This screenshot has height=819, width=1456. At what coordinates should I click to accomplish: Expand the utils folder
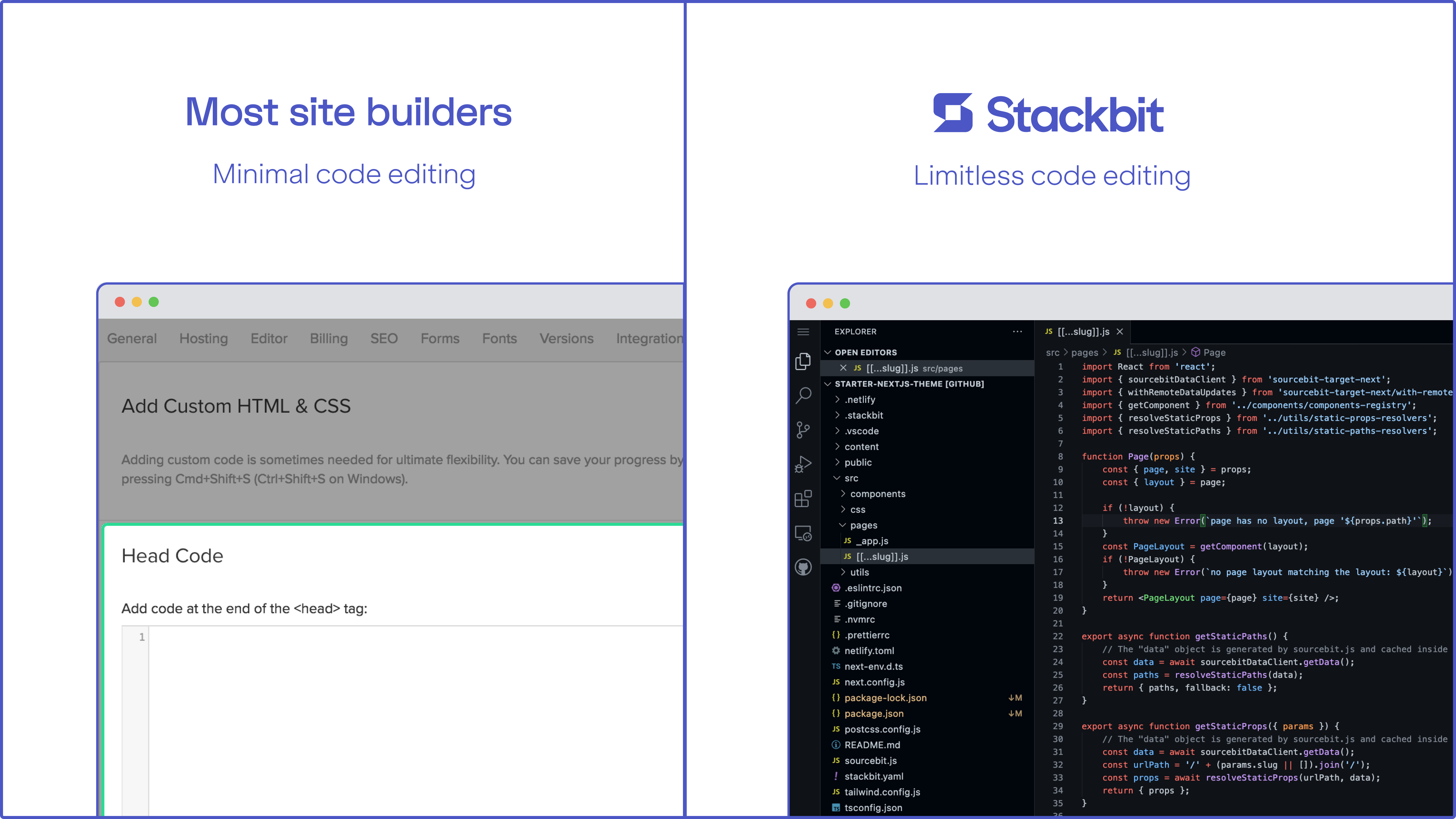[843, 572]
